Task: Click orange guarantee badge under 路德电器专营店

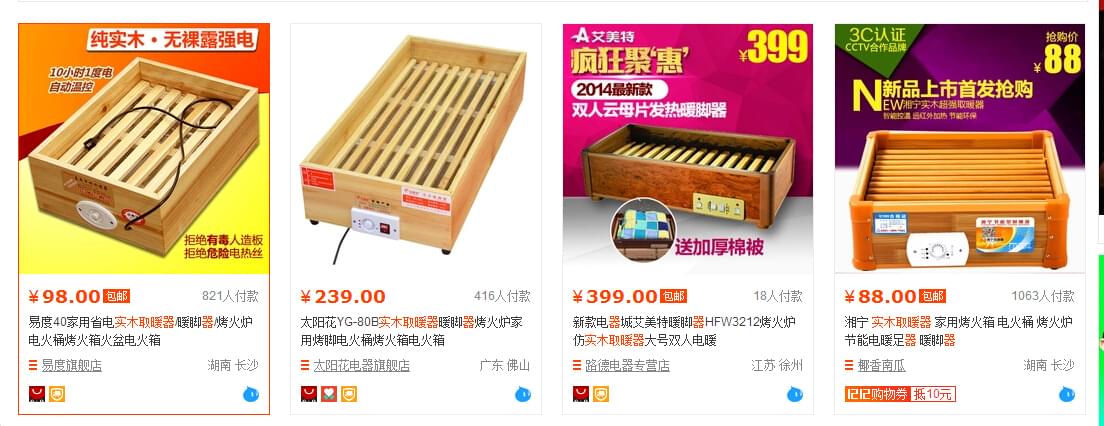Action: pyautogui.click(x=601, y=394)
